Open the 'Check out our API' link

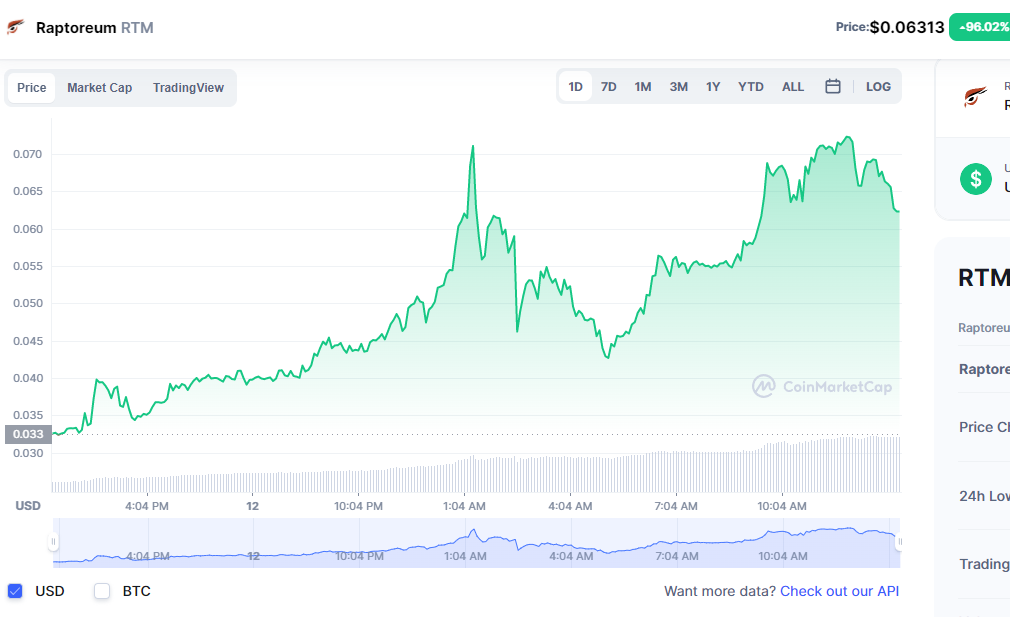(x=839, y=591)
